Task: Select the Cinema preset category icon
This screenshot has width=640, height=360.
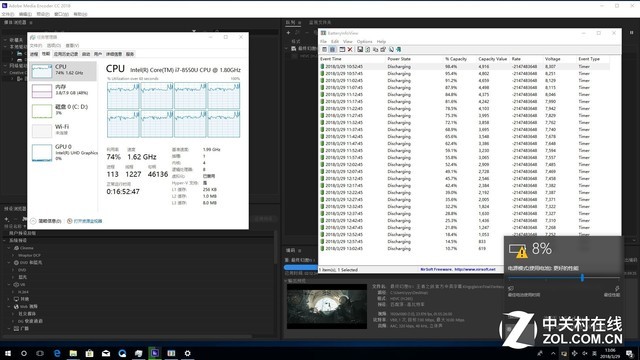Action: tap(16, 248)
